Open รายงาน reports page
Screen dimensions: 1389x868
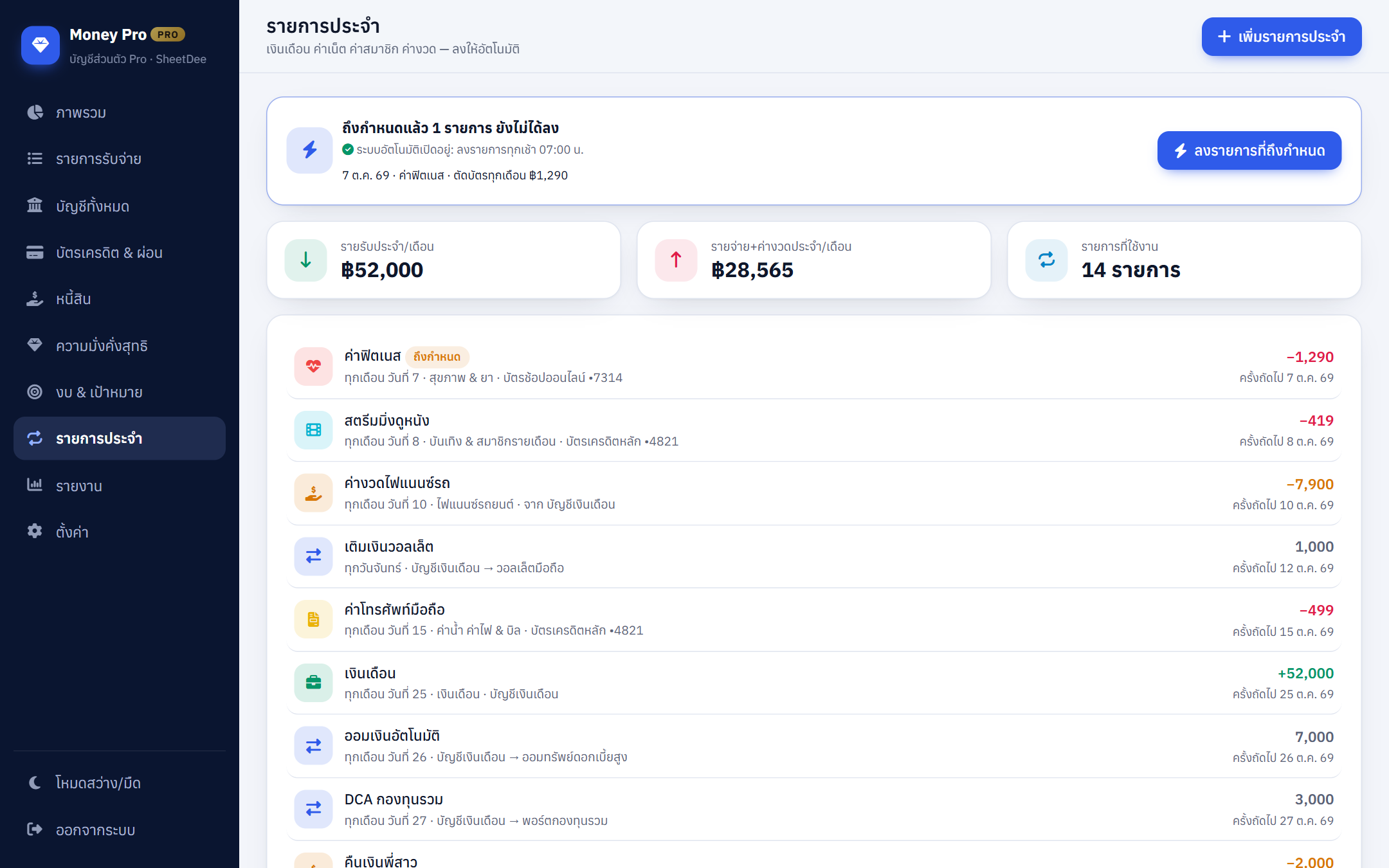pos(120,485)
